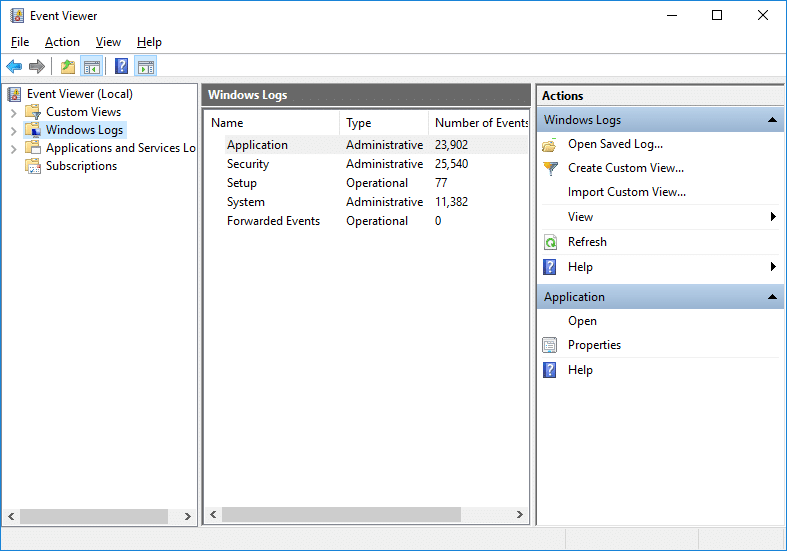
Task: Open the Action menu
Action: click(x=62, y=42)
